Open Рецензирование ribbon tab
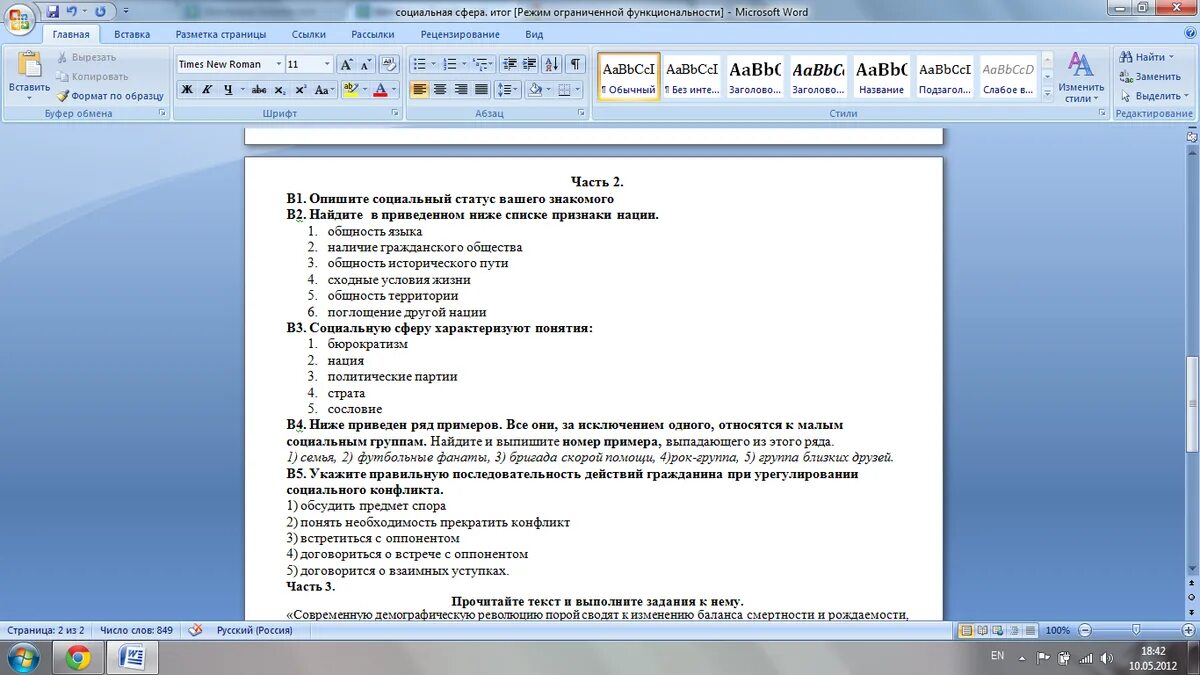 460,34
